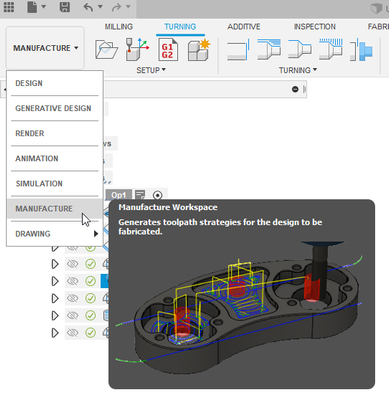Switch to the ADDITIVE tab
Image resolution: width=389 pixels, height=400 pixels.
244,27
